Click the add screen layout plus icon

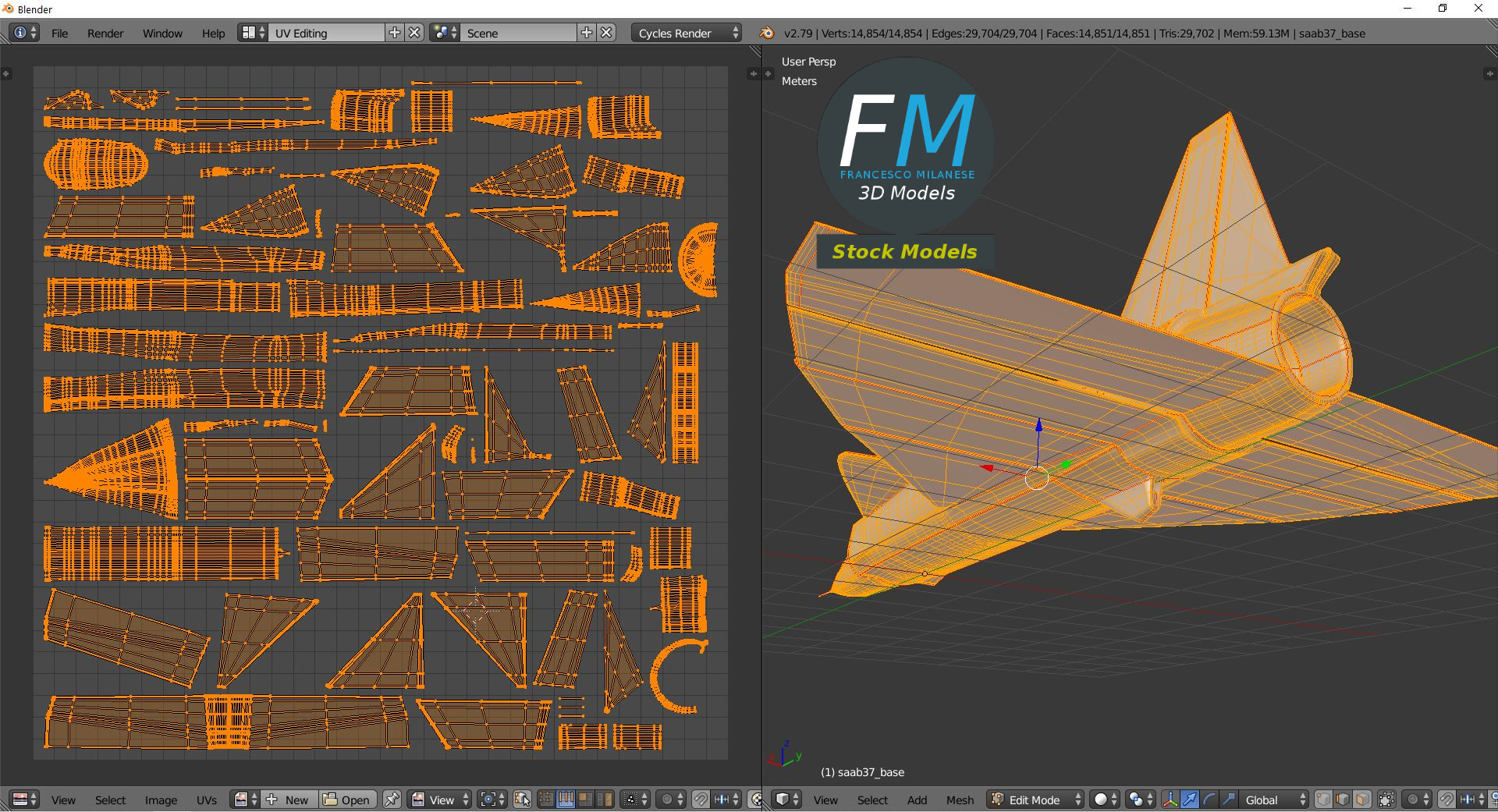point(395,33)
